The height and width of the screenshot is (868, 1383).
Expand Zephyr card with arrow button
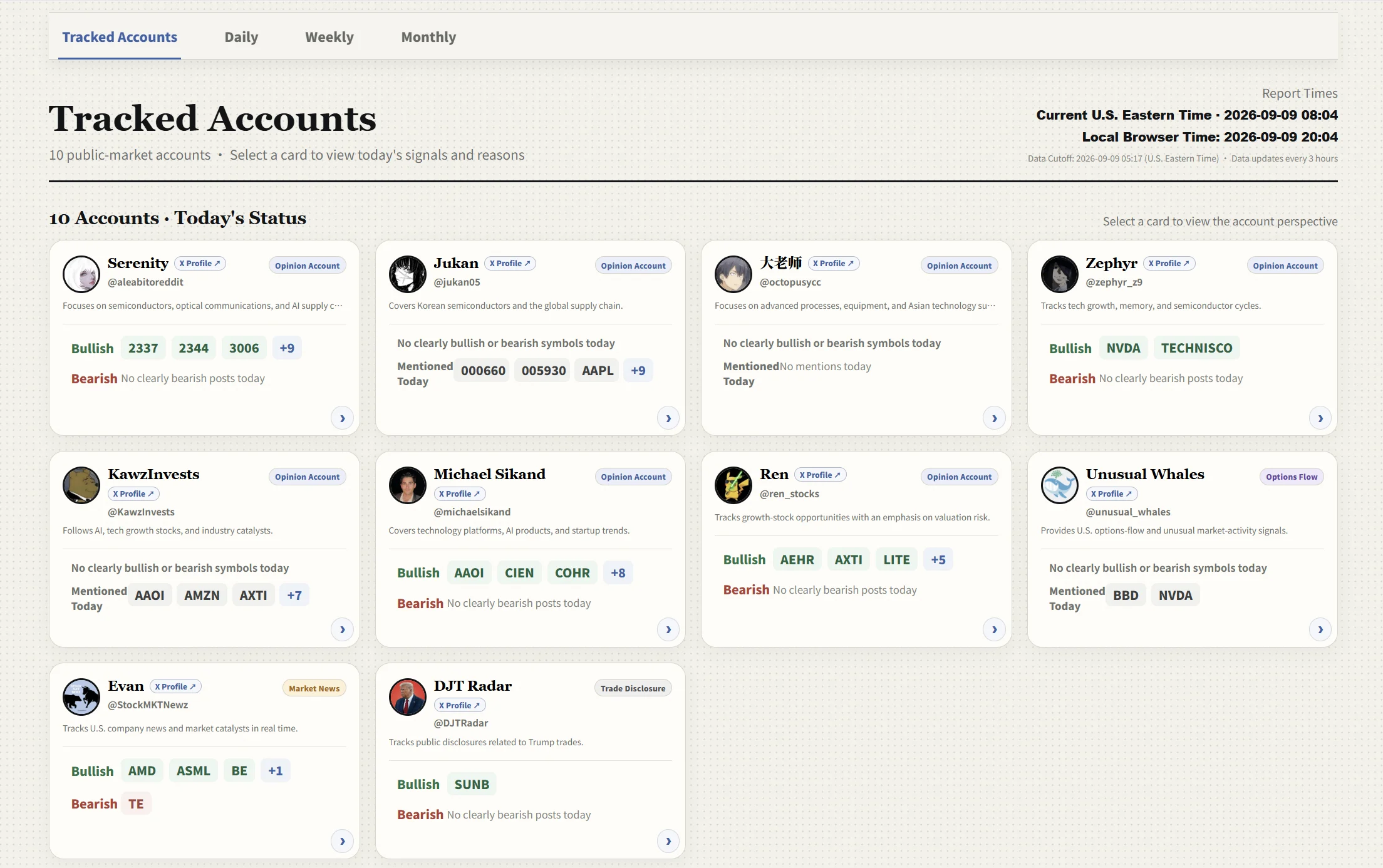pos(1320,418)
